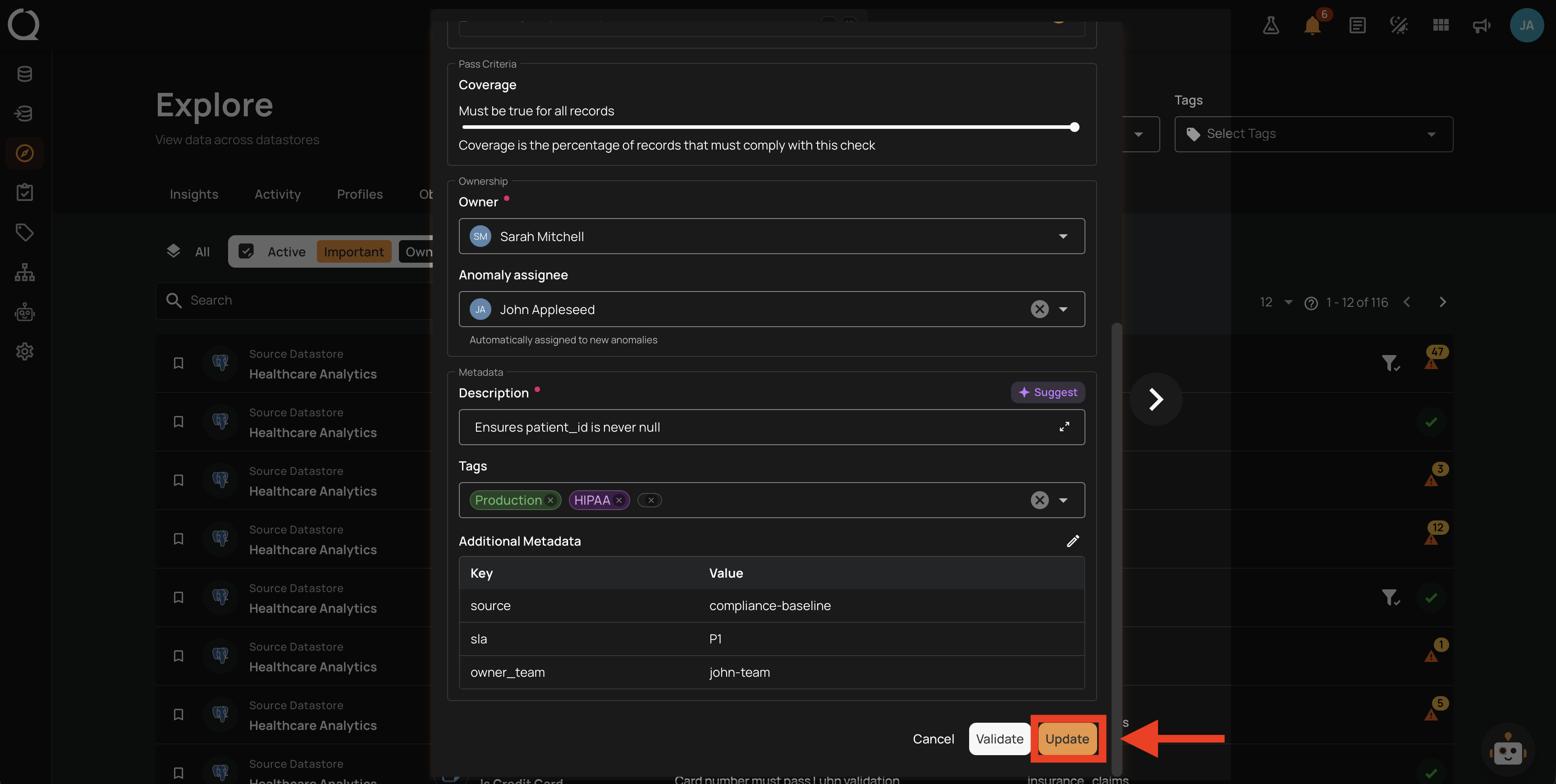Switch to the Insights tab
This screenshot has width=1556, height=784.
(194, 194)
